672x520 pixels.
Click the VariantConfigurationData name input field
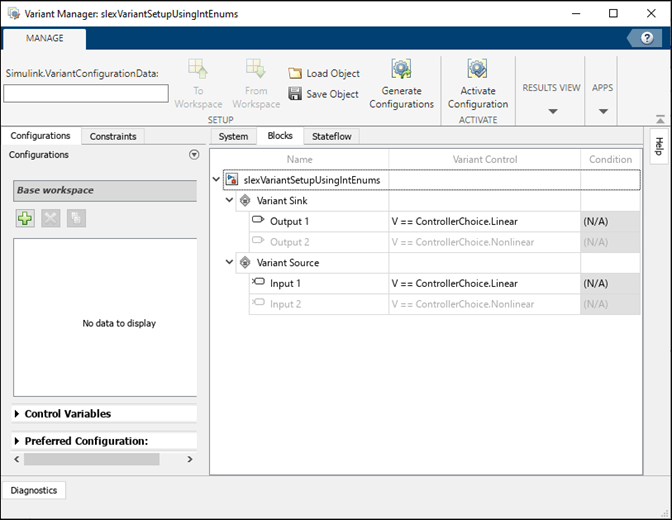[x=86, y=93]
